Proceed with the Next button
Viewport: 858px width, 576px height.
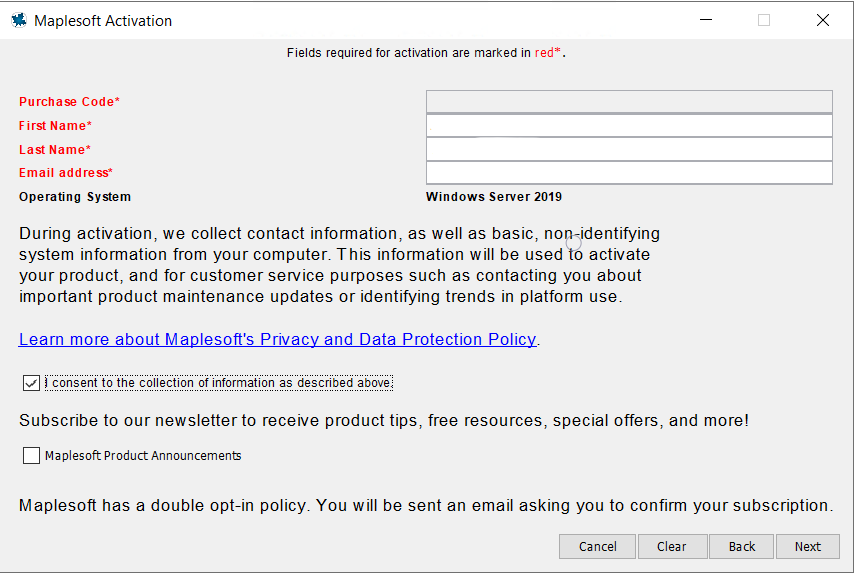808,546
